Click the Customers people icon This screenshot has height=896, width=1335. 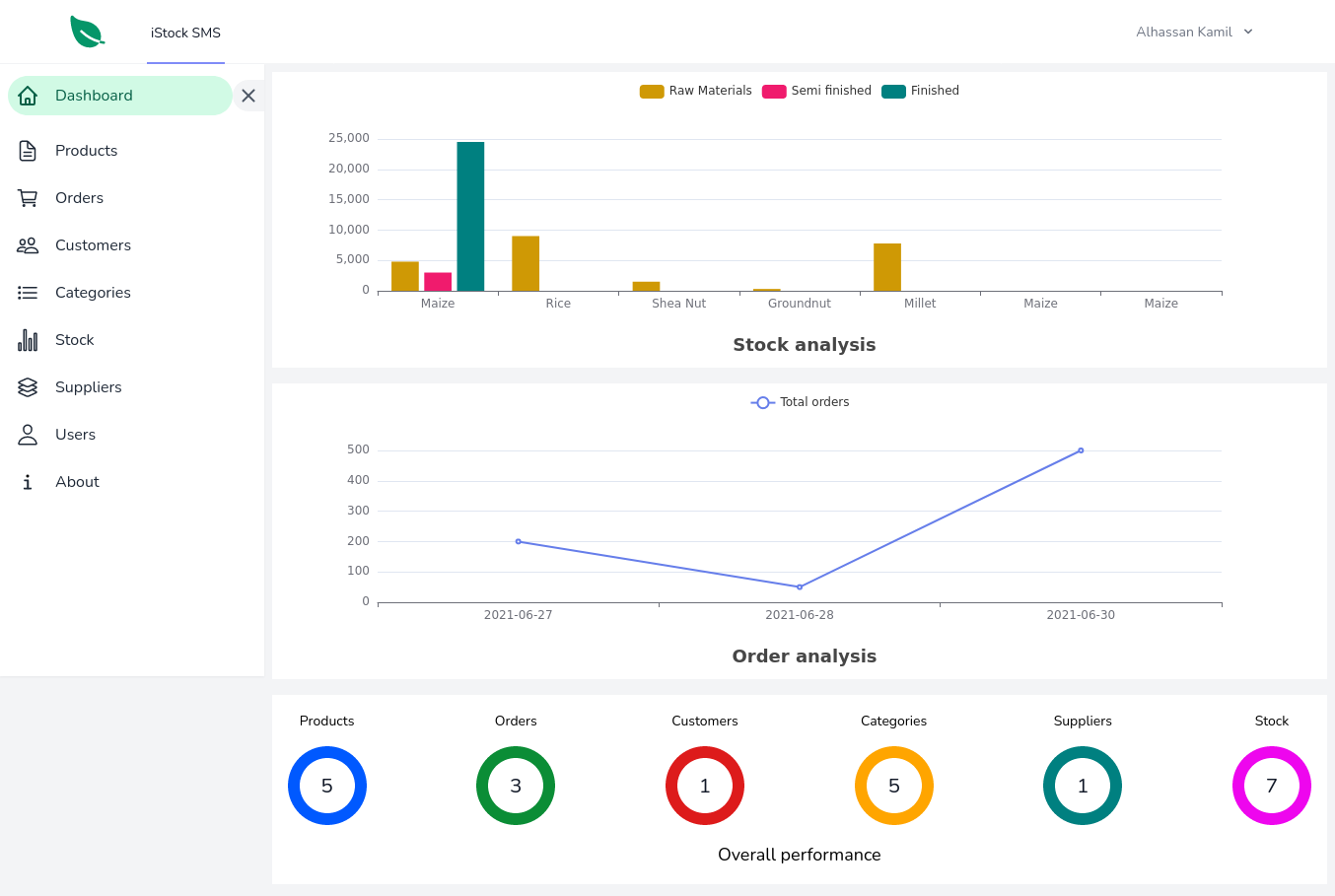click(28, 245)
